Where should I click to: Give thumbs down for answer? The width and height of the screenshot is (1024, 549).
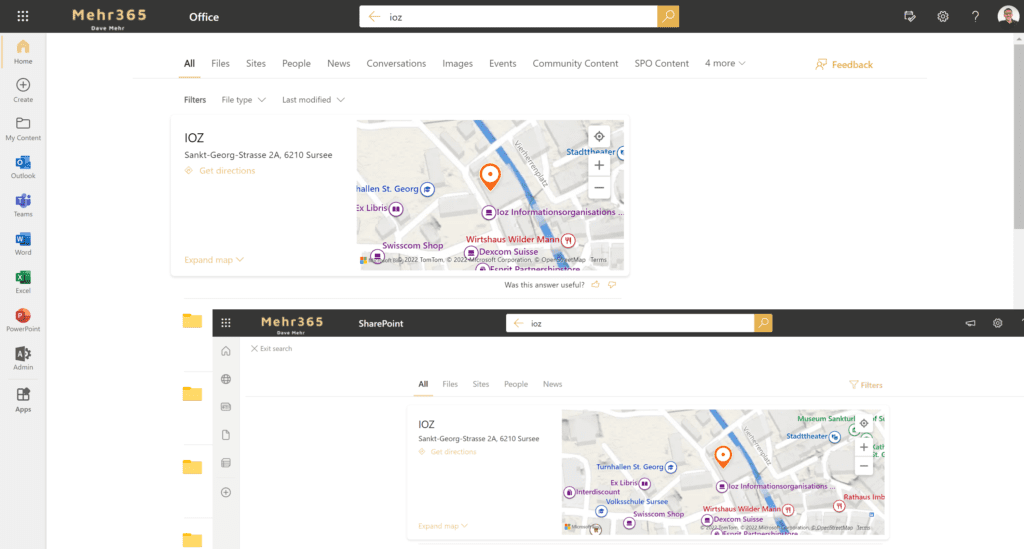pyautogui.click(x=612, y=285)
